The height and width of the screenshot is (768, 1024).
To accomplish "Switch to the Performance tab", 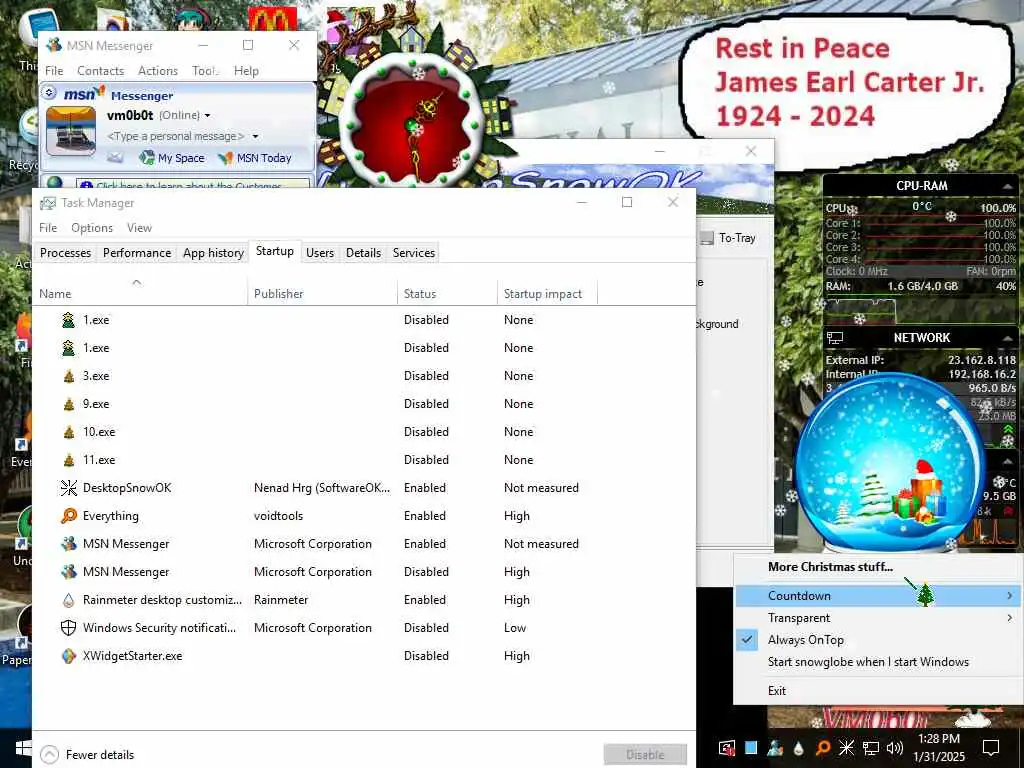I will pyautogui.click(x=137, y=253).
